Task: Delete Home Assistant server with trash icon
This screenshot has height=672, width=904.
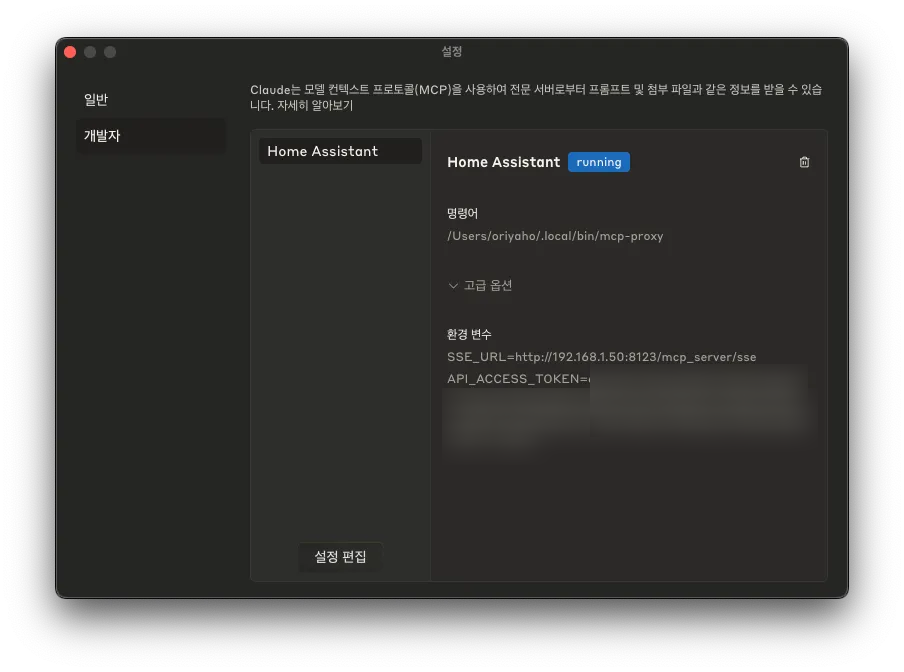Action: (804, 162)
